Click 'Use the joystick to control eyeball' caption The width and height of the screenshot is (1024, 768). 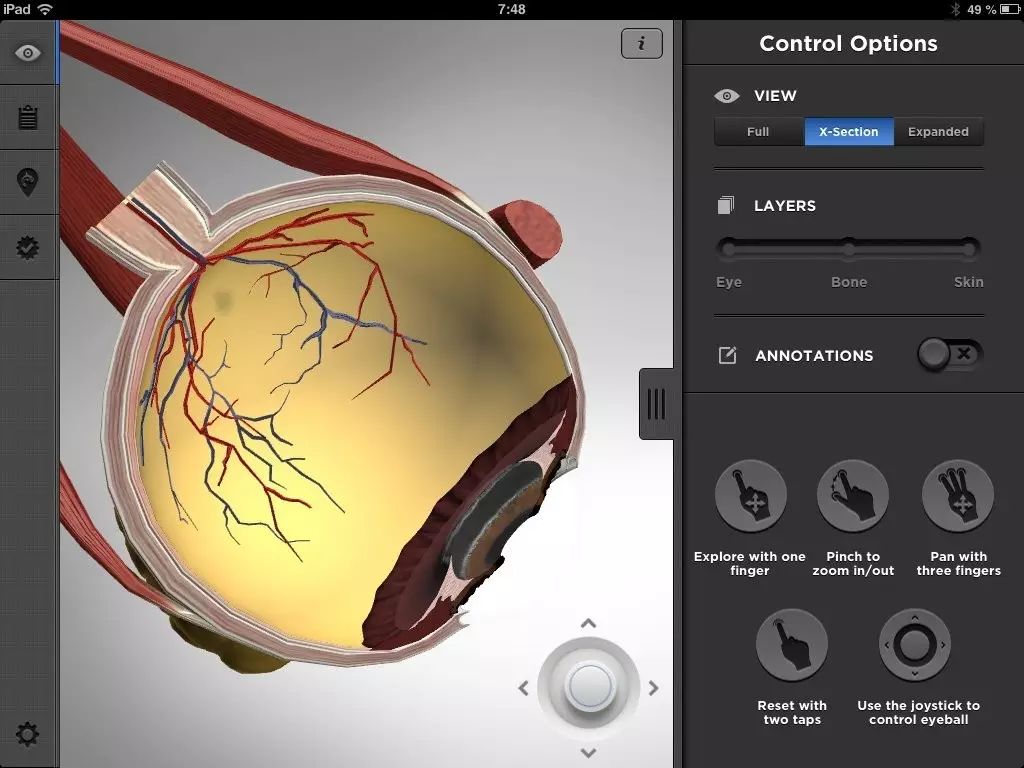pyautogui.click(x=918, y=712)
